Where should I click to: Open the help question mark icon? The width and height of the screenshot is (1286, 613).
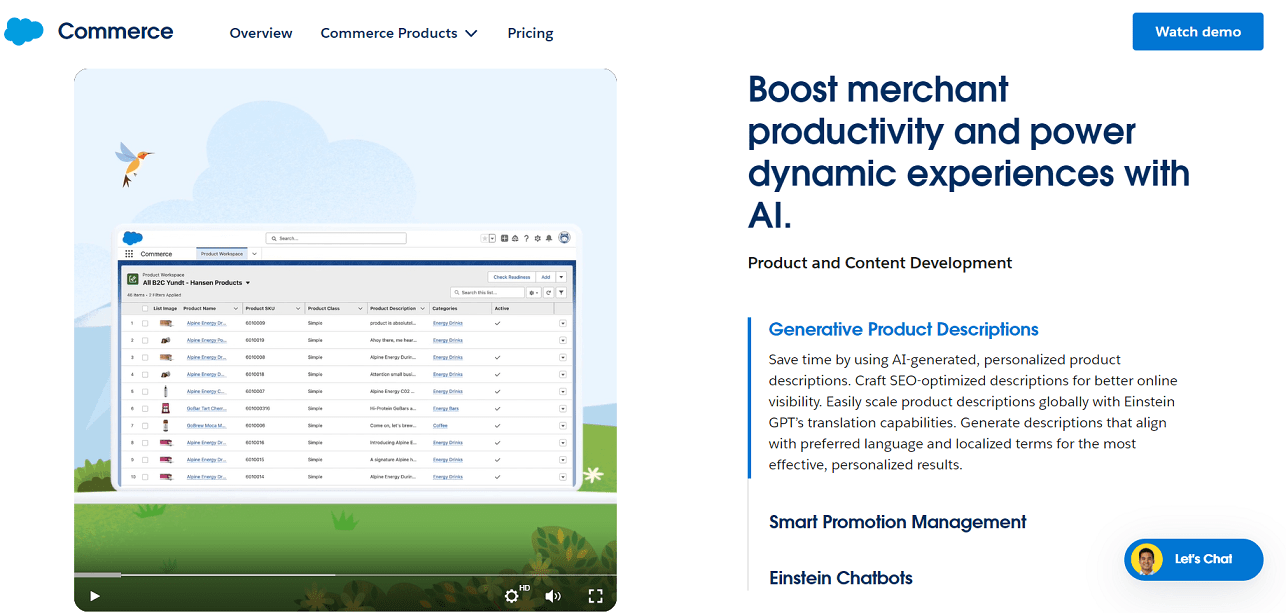527,238
